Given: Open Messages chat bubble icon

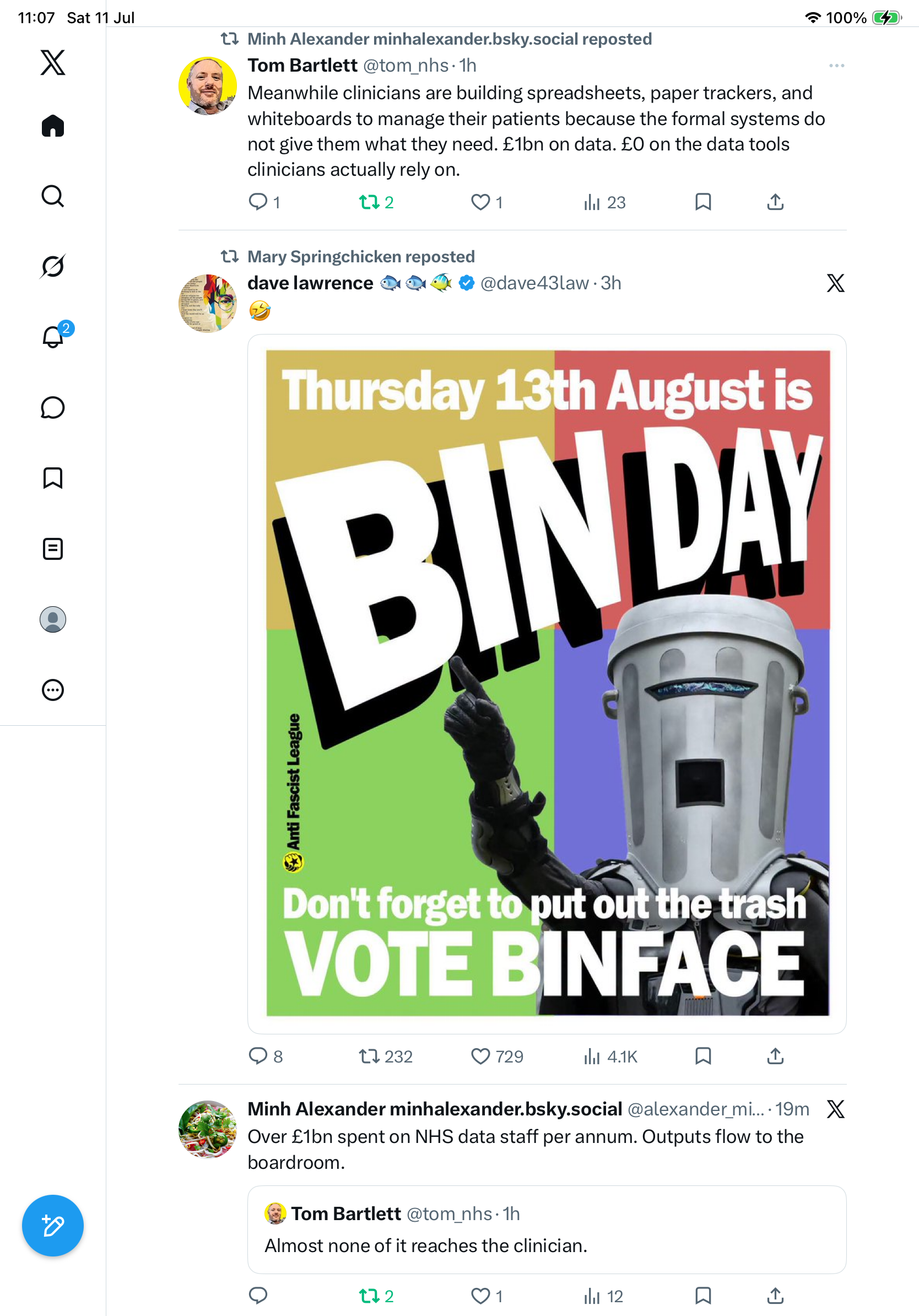Looking at the screenshot, I should 53,407.
